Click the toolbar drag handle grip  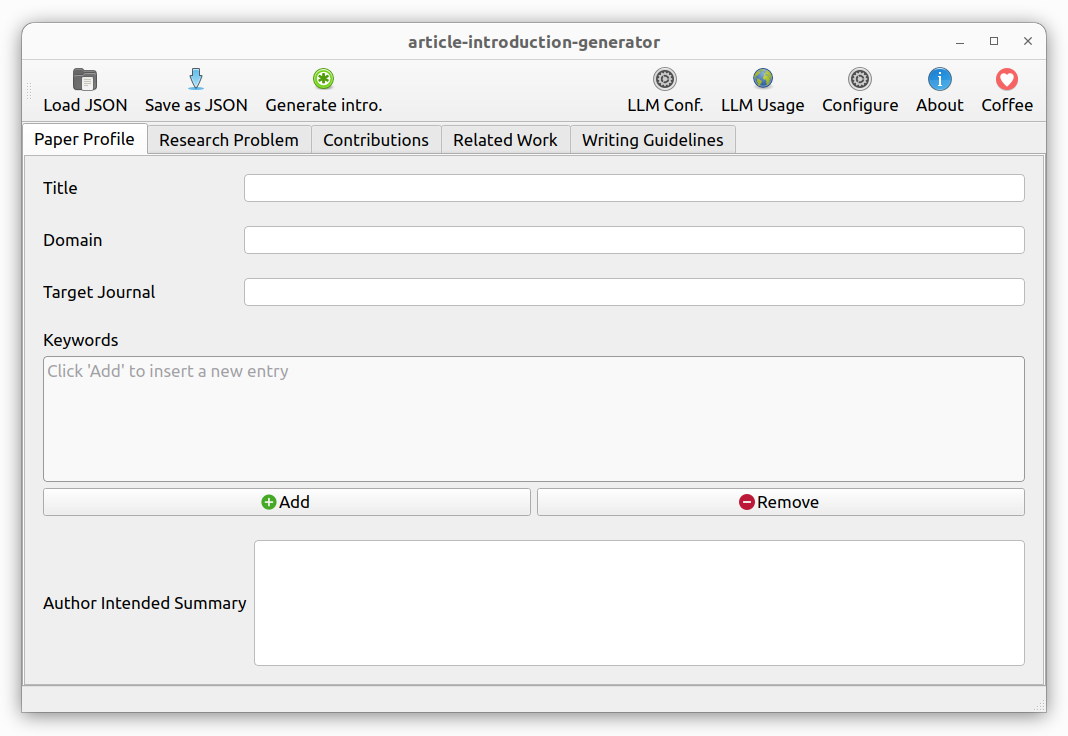coord(29,91)
